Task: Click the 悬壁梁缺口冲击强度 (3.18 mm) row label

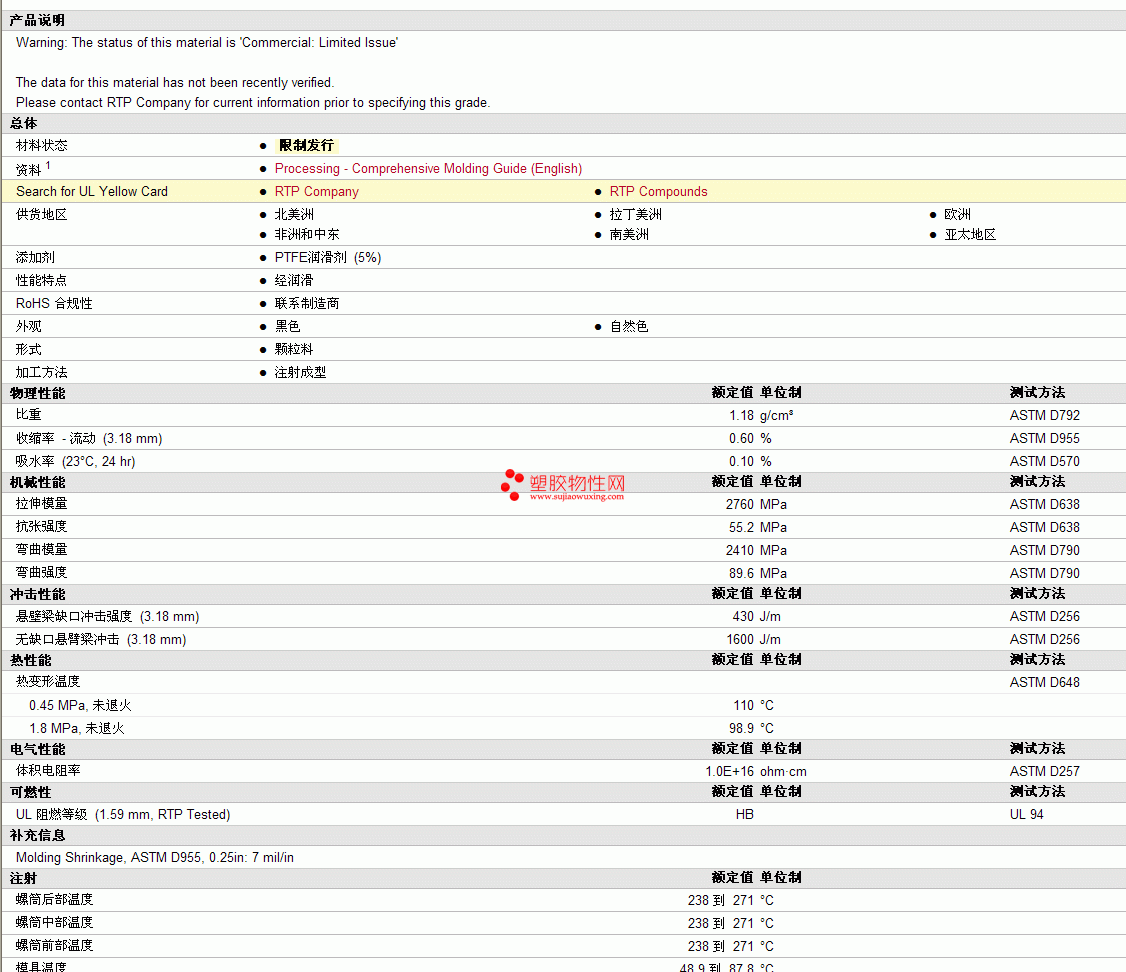Action: [108, 617]
